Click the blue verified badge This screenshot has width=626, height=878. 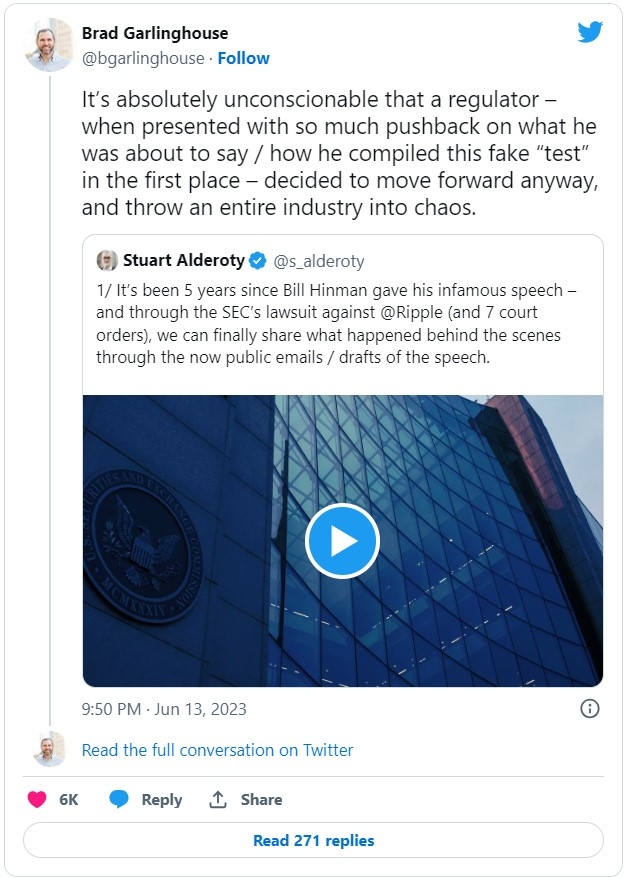pos(257,260)
